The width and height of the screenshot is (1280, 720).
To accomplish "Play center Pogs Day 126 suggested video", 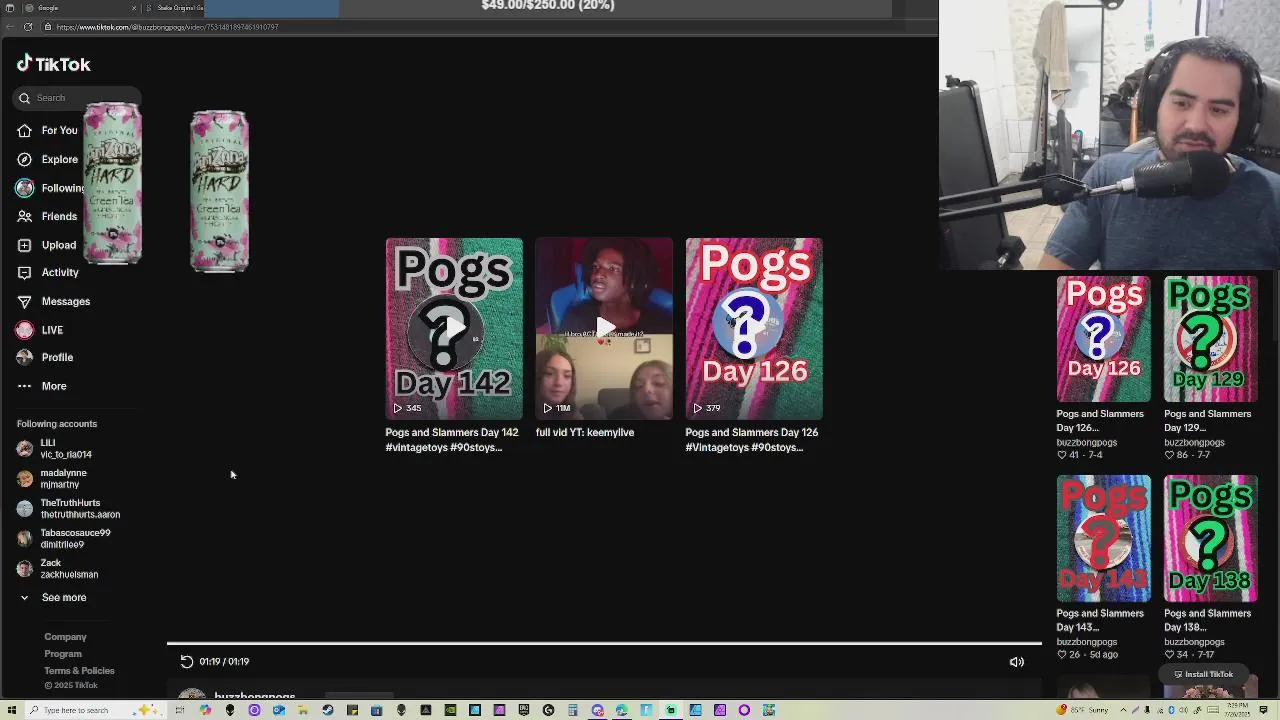I will tap(754, 328).
